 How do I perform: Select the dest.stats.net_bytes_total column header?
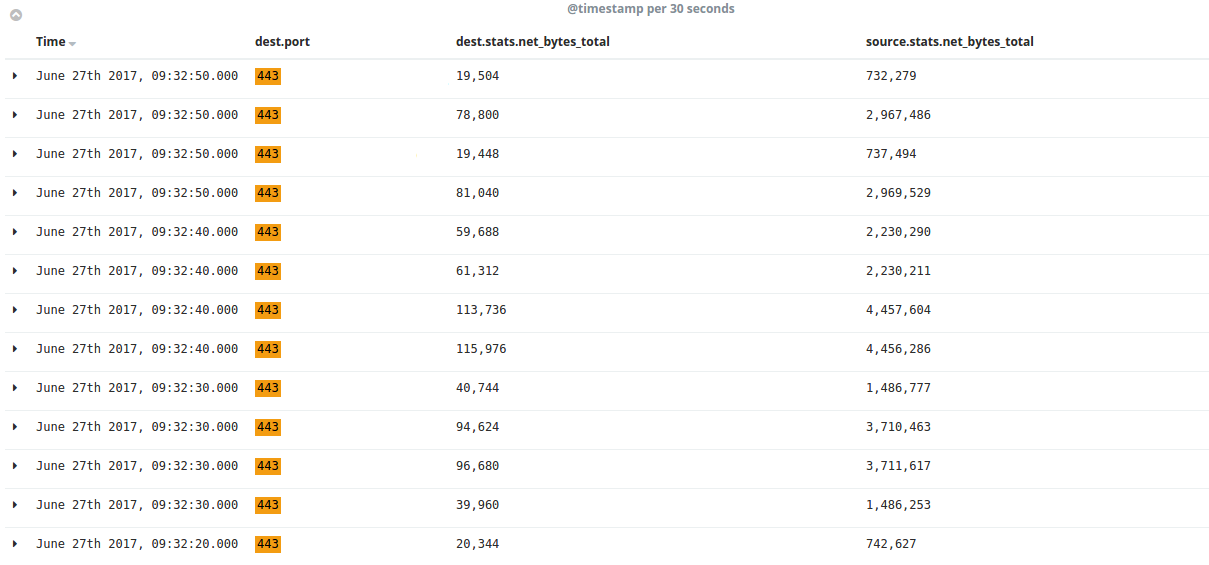click(533, 42)
